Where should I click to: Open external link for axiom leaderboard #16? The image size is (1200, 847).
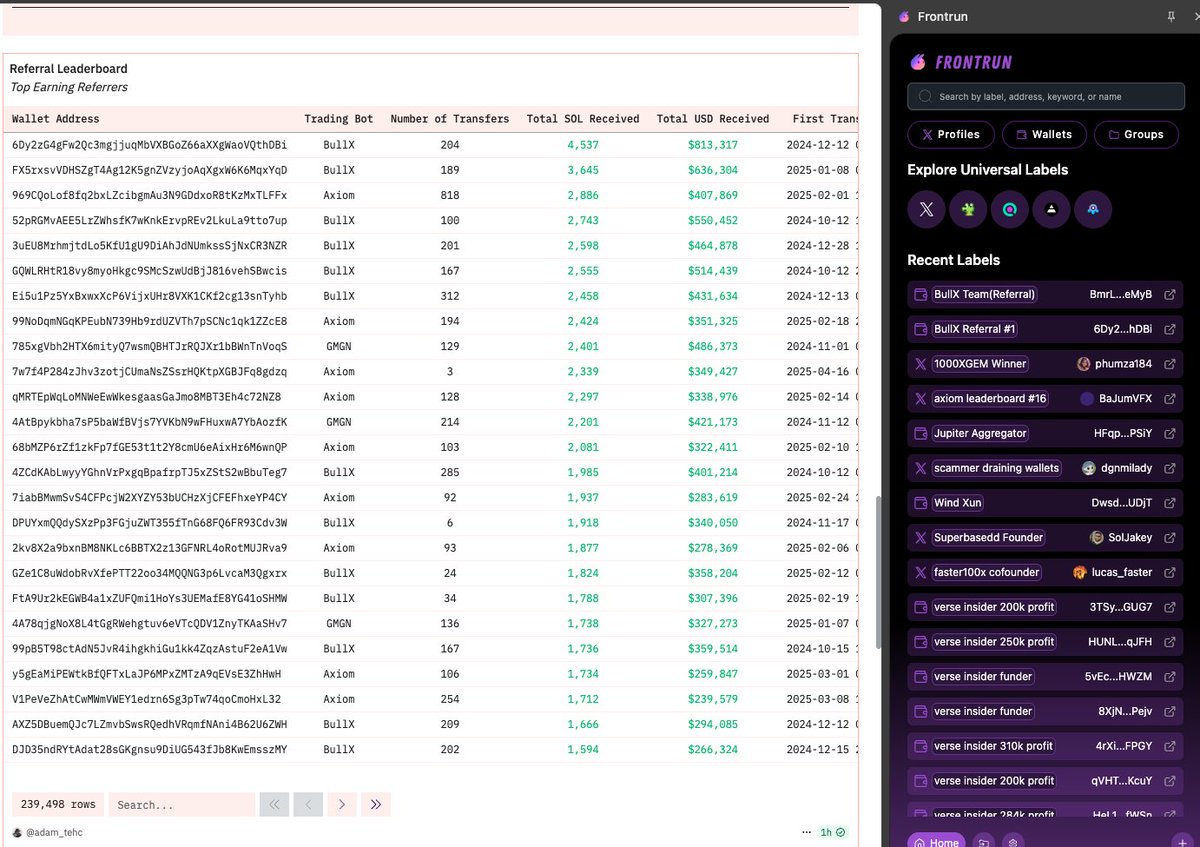[x=1169, y=399]
